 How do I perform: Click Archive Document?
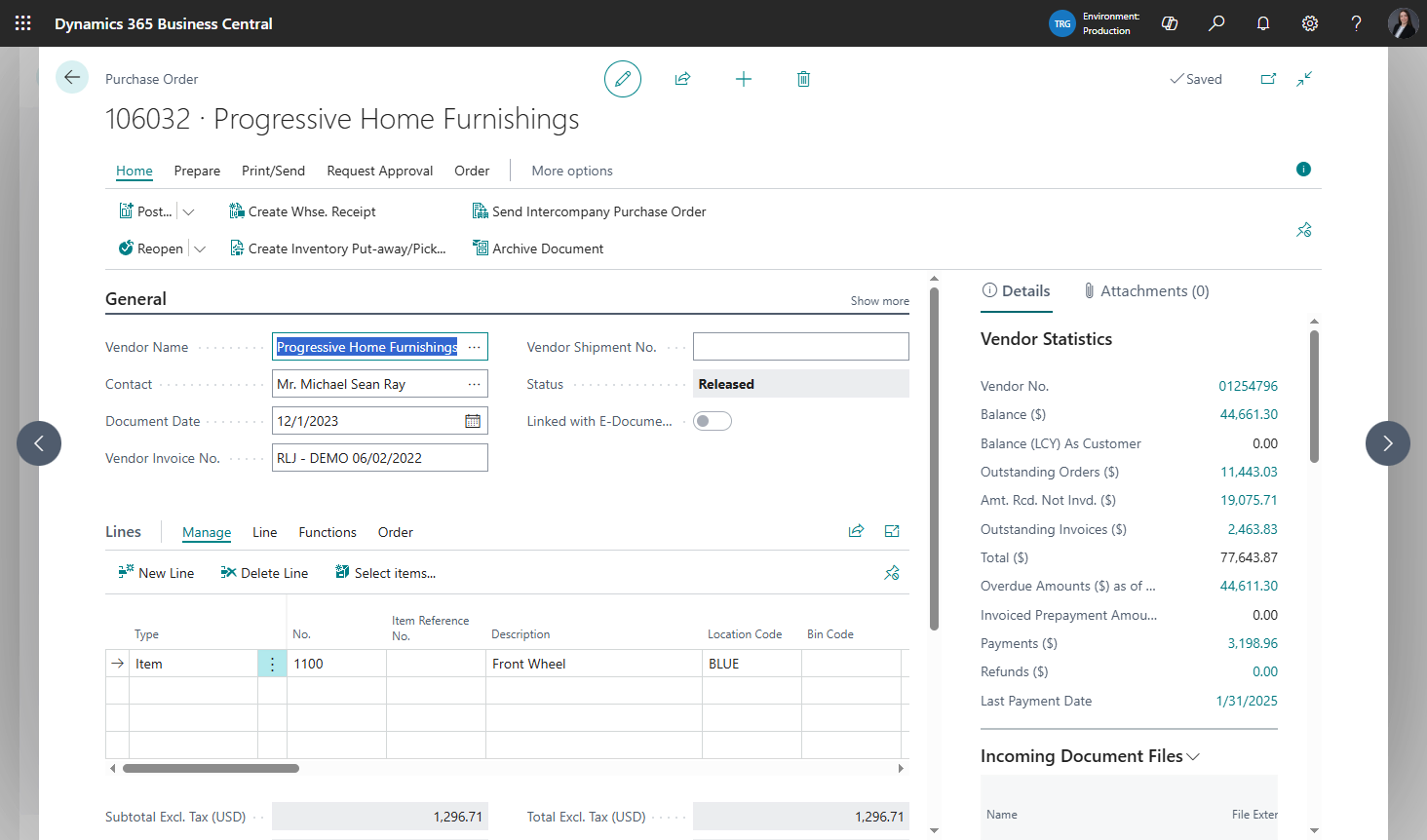pos(538,248)
